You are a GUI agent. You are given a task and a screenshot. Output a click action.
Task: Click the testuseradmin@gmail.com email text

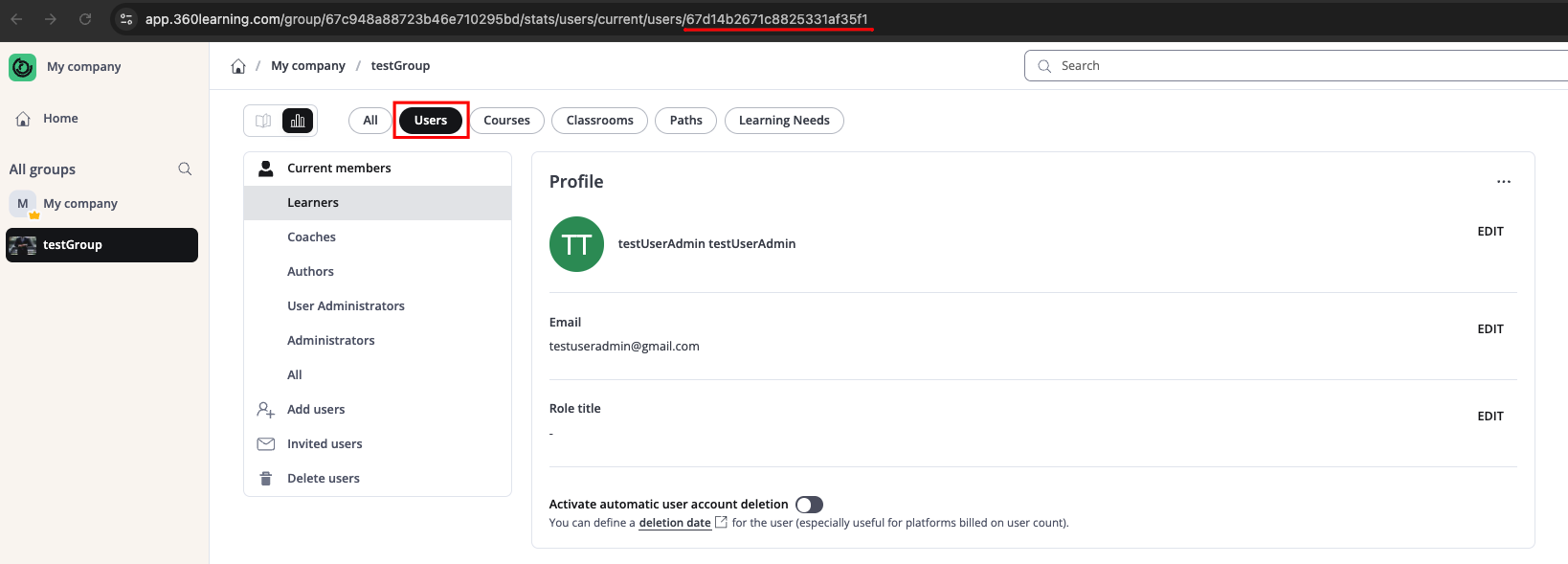coord(624,347)
